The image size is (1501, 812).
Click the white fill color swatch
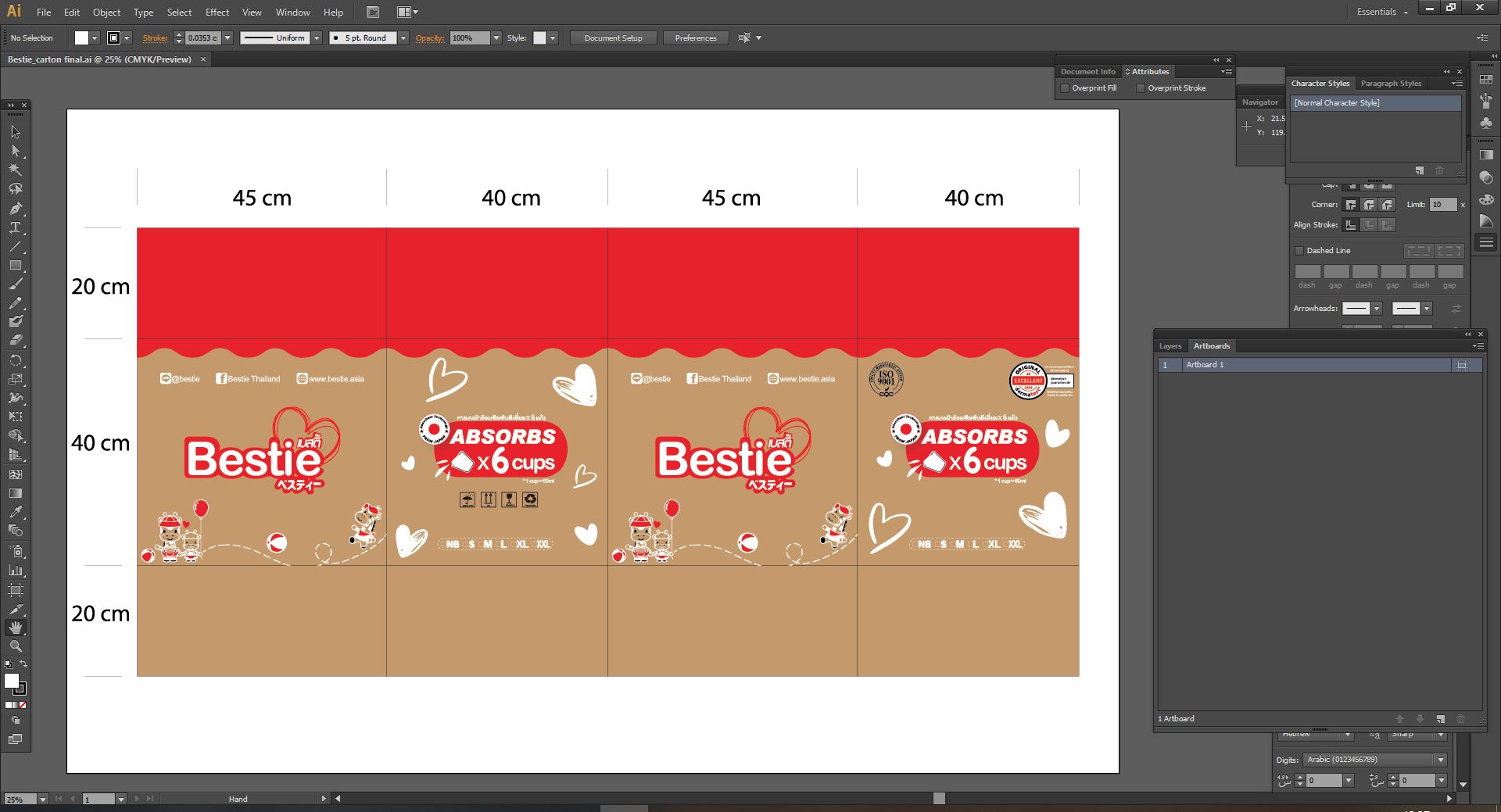[81, 38]
